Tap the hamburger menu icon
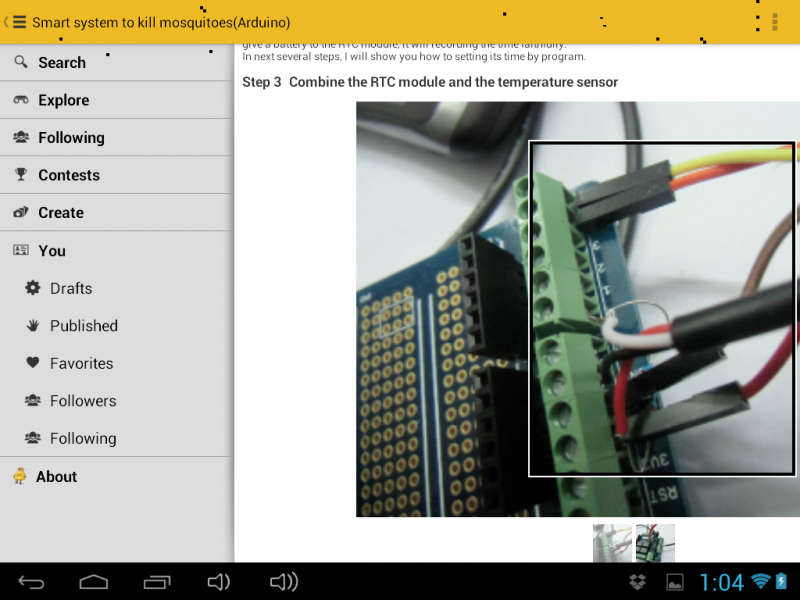Screen dimensions: 800x600 (x=19, y=22)
